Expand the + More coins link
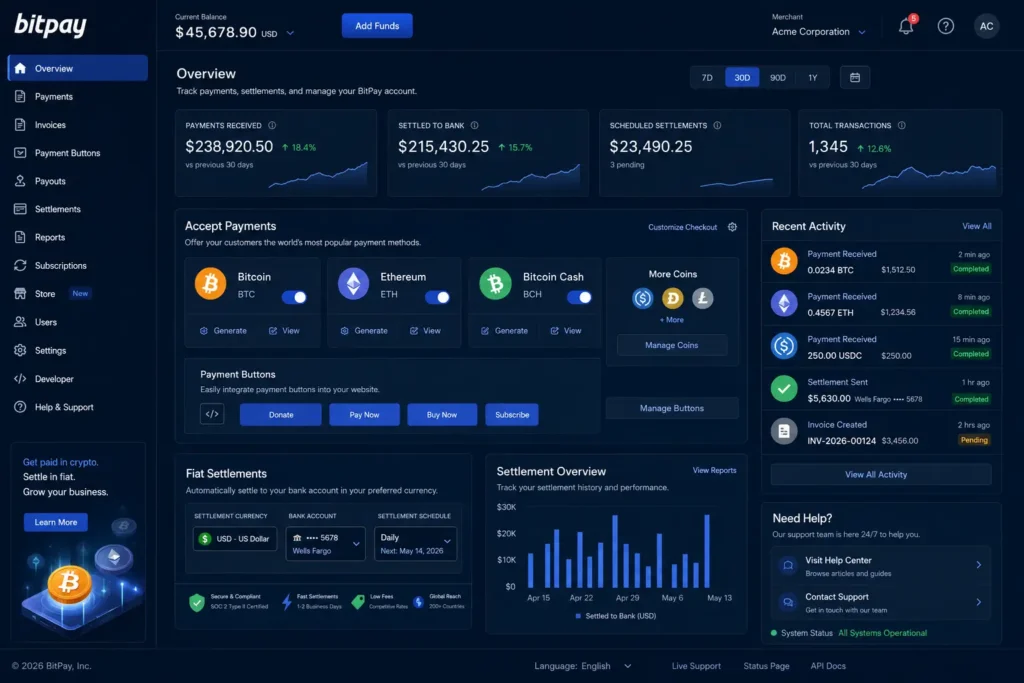Image resolution: width=1024 pixels, height=683 pixels. (x=671, y=320)
